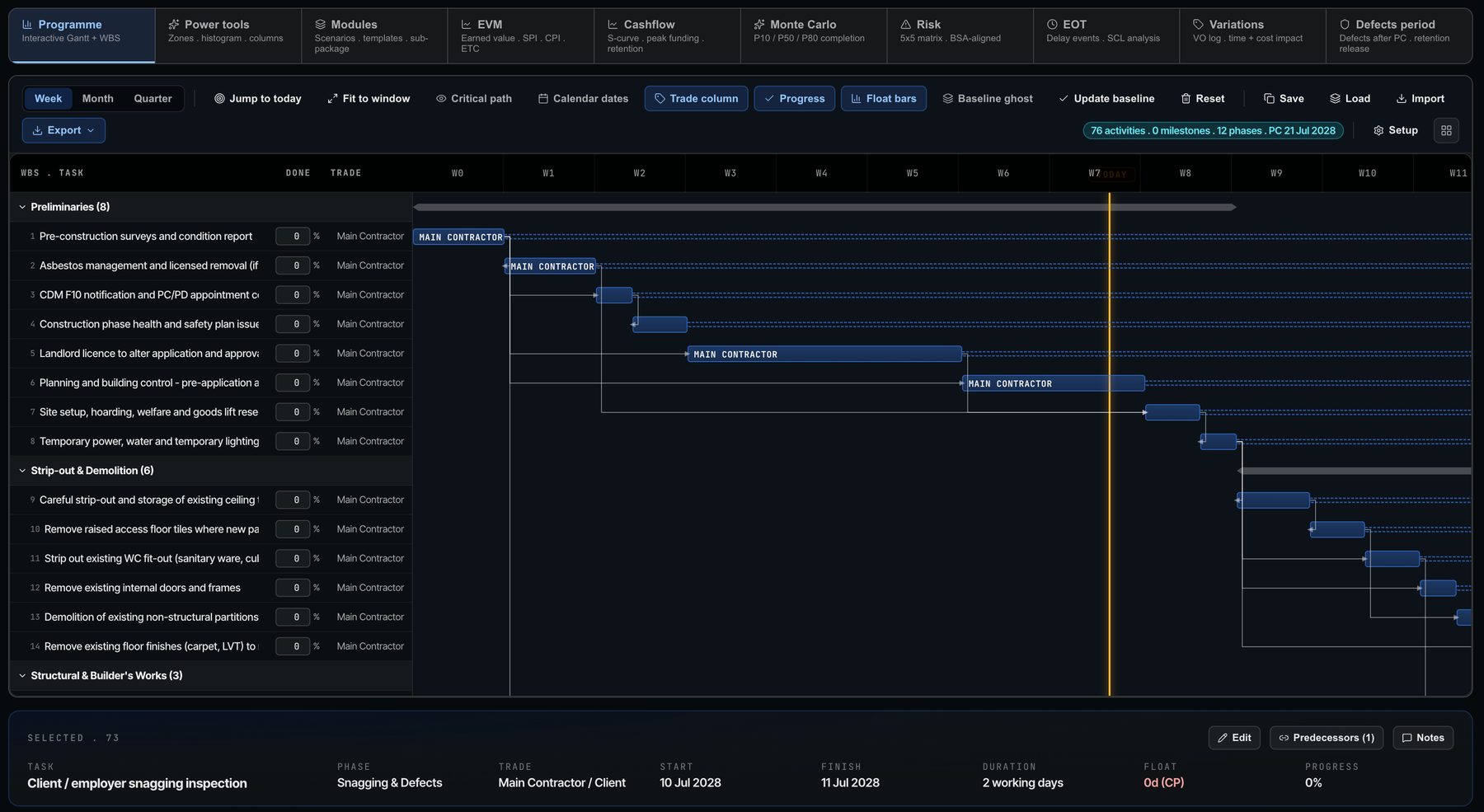Image resolution: width=1484 pixels, height=812 pixels.
Task: Open the Power tools tab
Action: coord(228,35)
